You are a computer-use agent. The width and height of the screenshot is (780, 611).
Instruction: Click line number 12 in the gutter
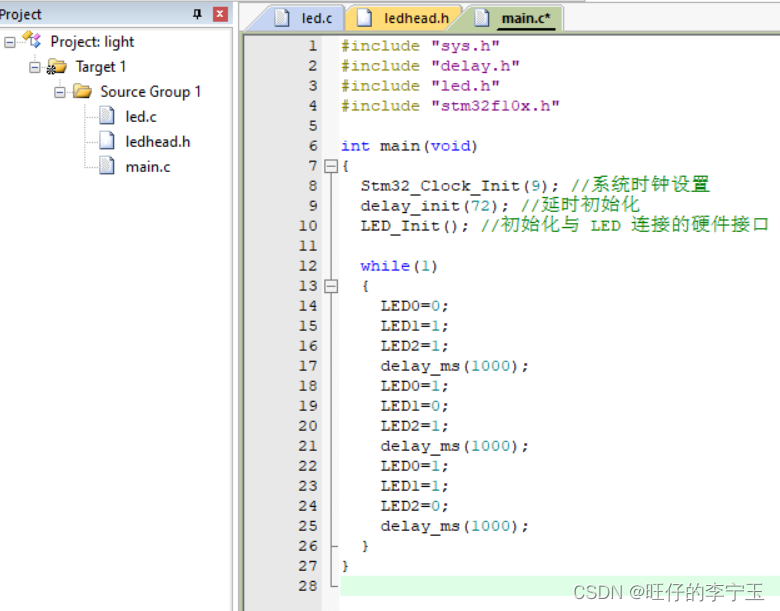click(308, 266)
